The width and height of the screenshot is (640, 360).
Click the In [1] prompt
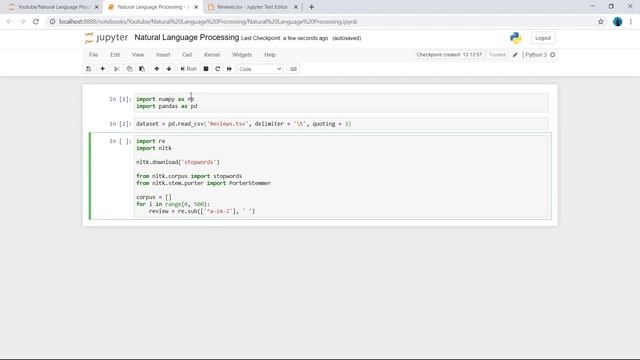[120, 99]
